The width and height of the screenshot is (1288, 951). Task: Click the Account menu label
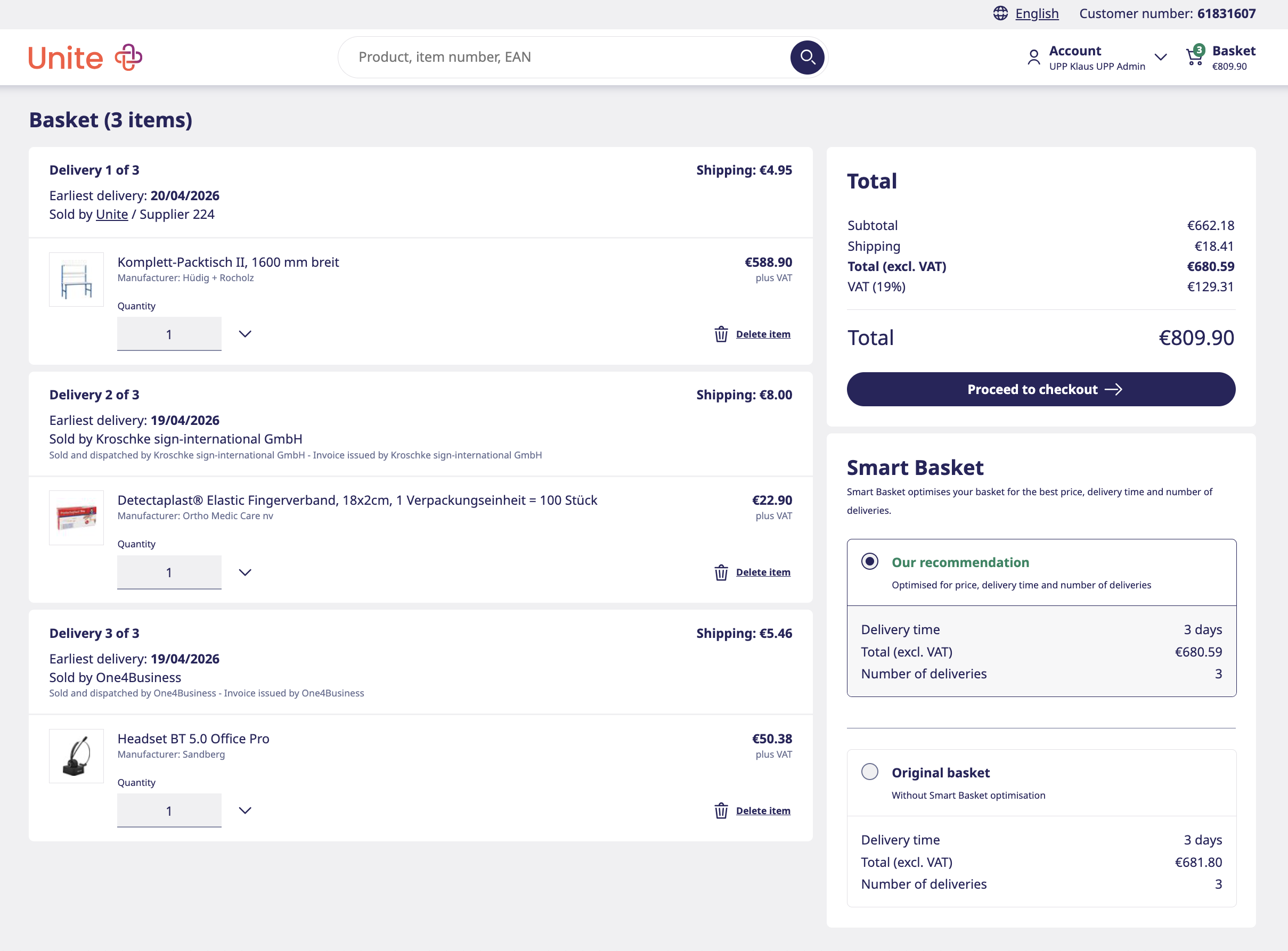1075,51
